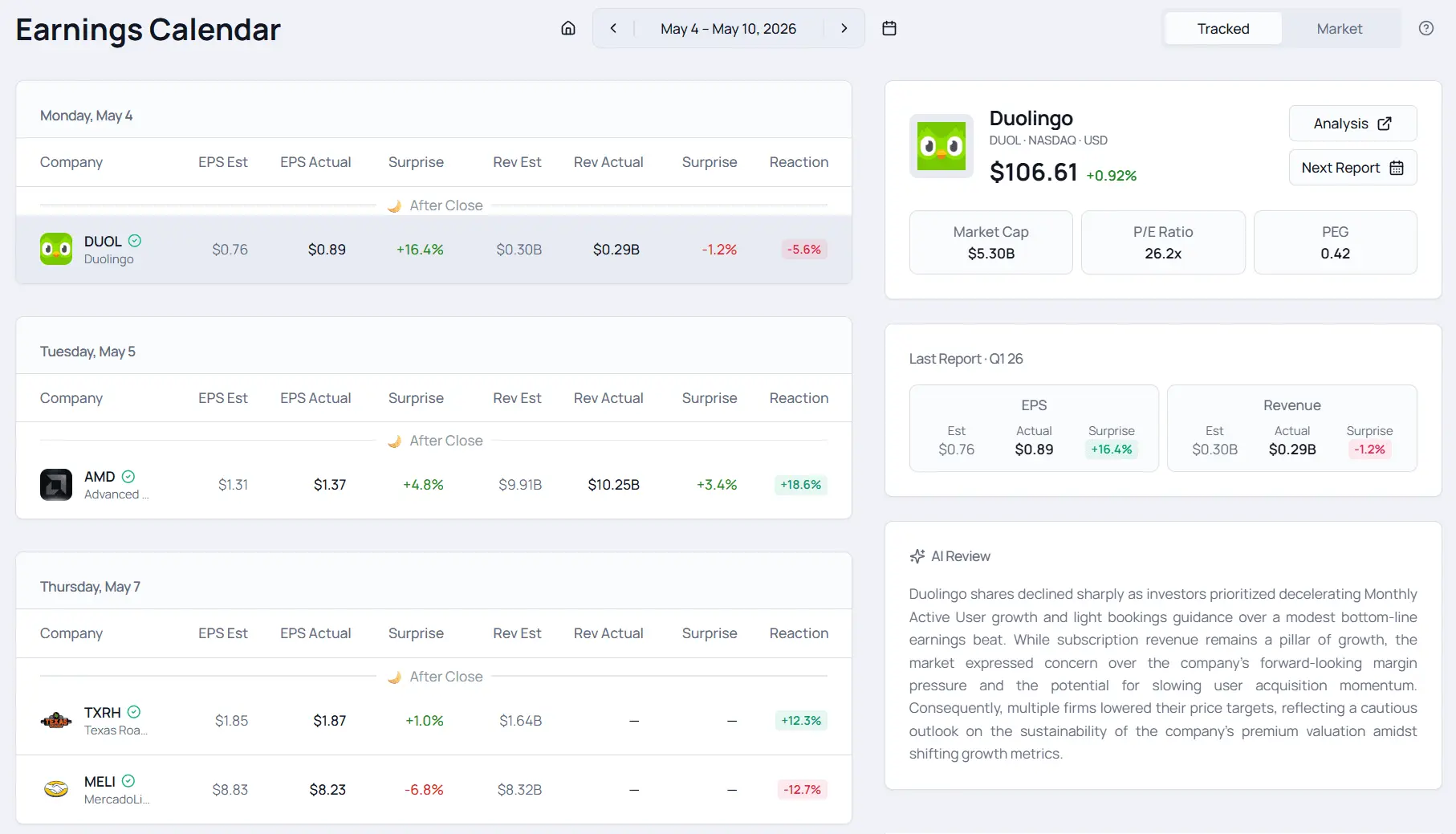Click the MELI revenue estimate $8.32B
This screenshot has width=1456, height=834.
coord(520,790)
